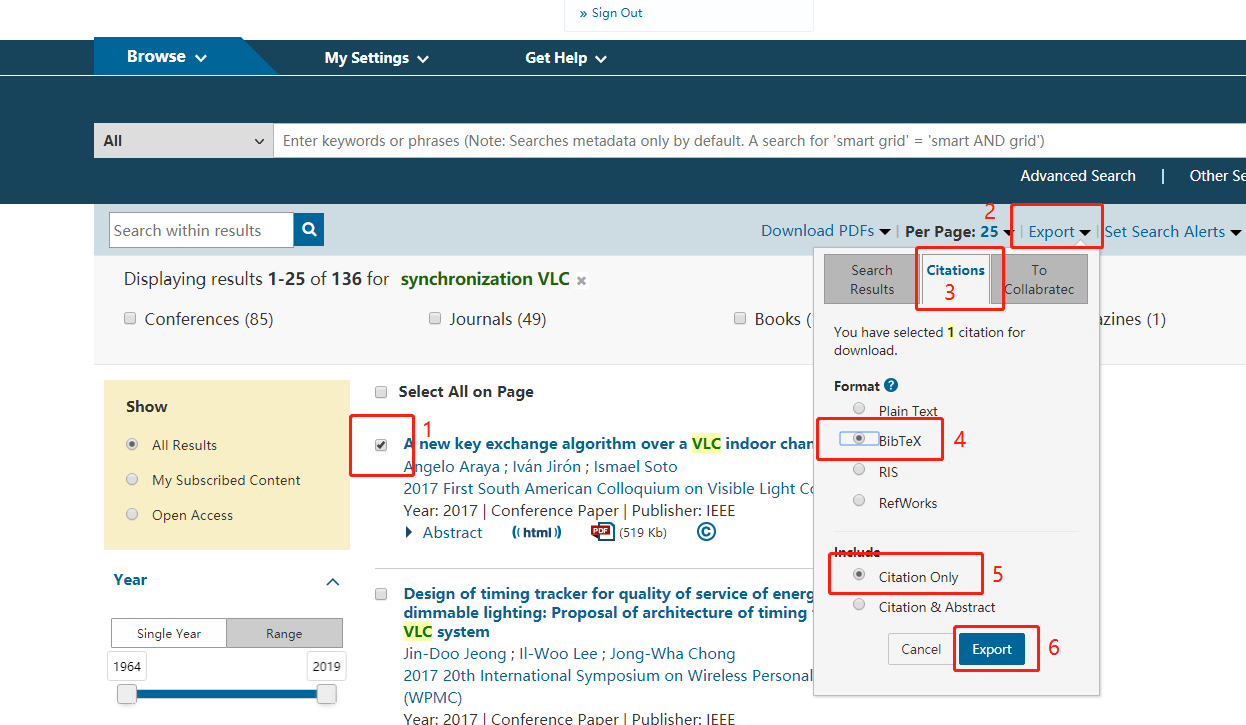Click the HTML view icon on first article

tap(537, 532)
